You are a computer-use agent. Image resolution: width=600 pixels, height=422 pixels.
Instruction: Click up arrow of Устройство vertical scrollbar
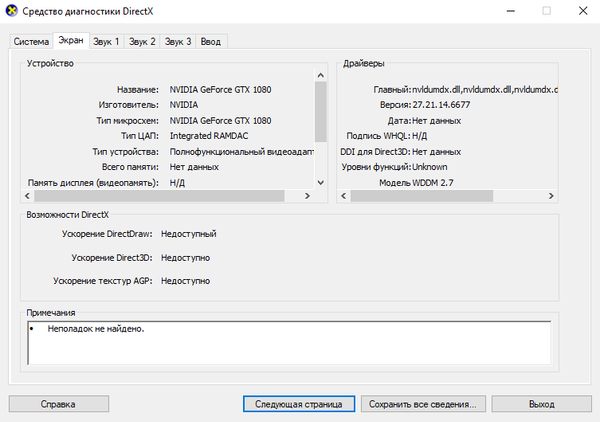tap(321, 75)
